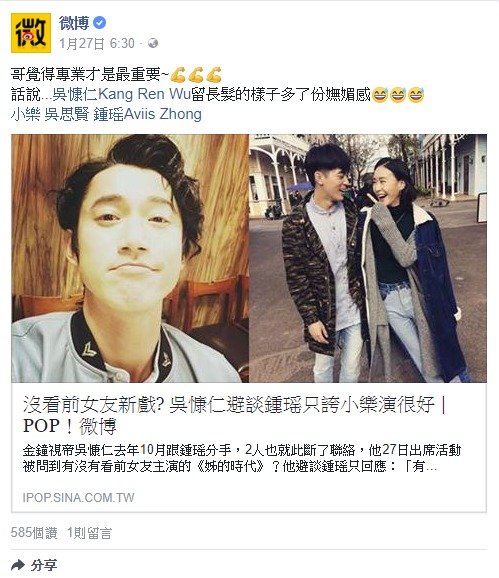Click the post caption first line text

[x=116, y=74]
